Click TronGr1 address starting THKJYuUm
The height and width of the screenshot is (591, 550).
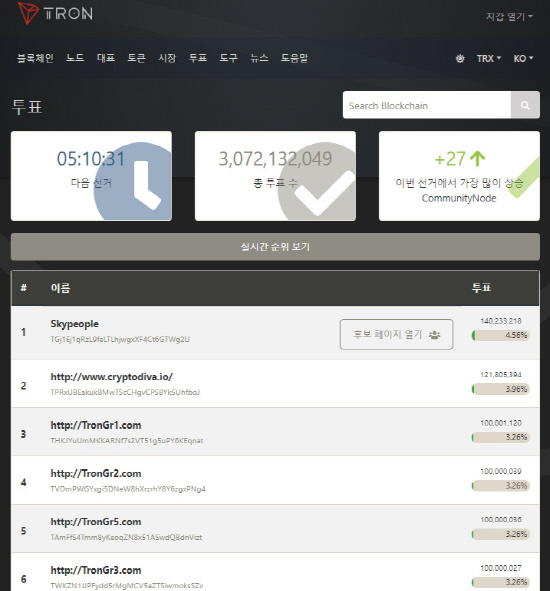click(127, 441)
